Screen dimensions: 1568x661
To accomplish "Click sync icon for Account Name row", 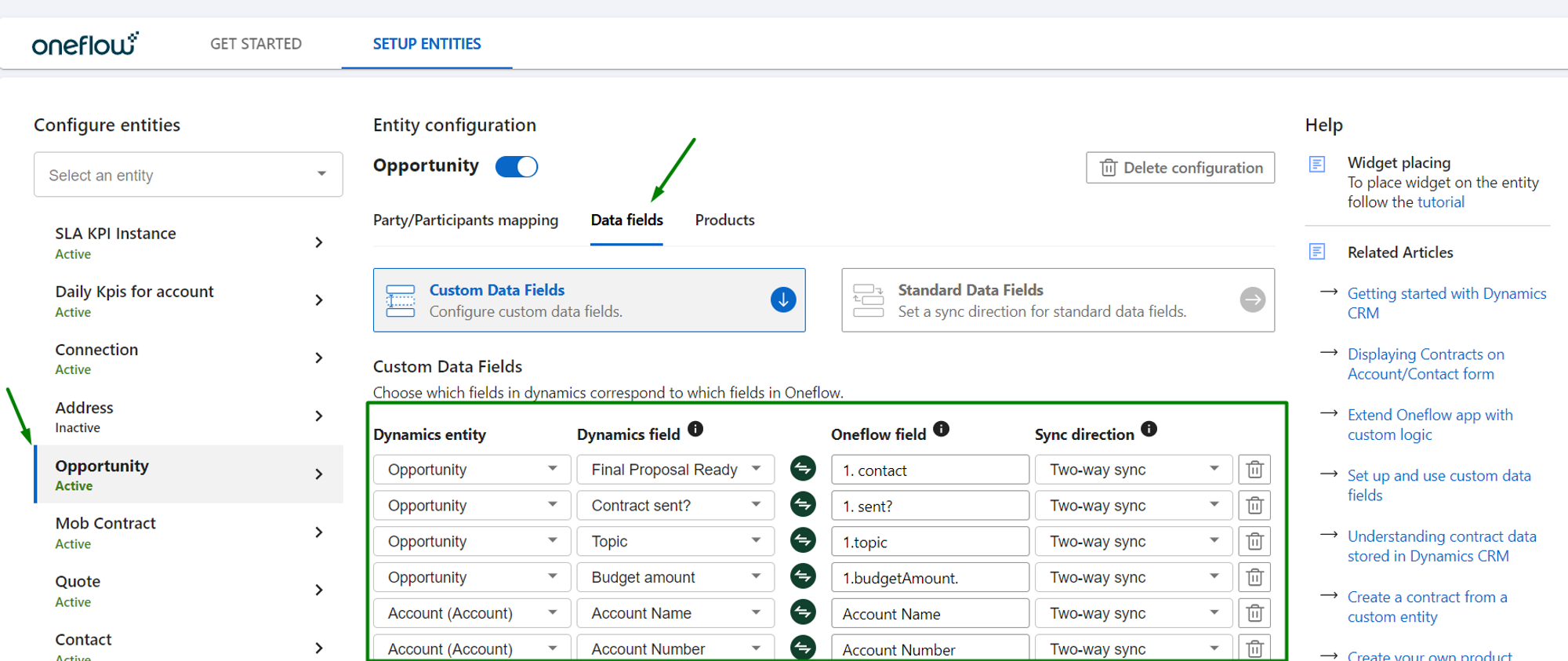I will pyautogui.click(x=803, y=612).
